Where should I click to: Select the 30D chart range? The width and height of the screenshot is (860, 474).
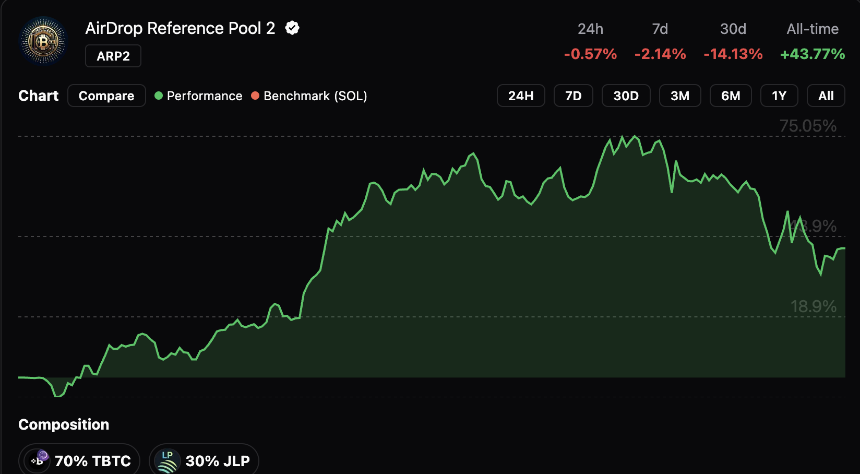tap(626, 96)
